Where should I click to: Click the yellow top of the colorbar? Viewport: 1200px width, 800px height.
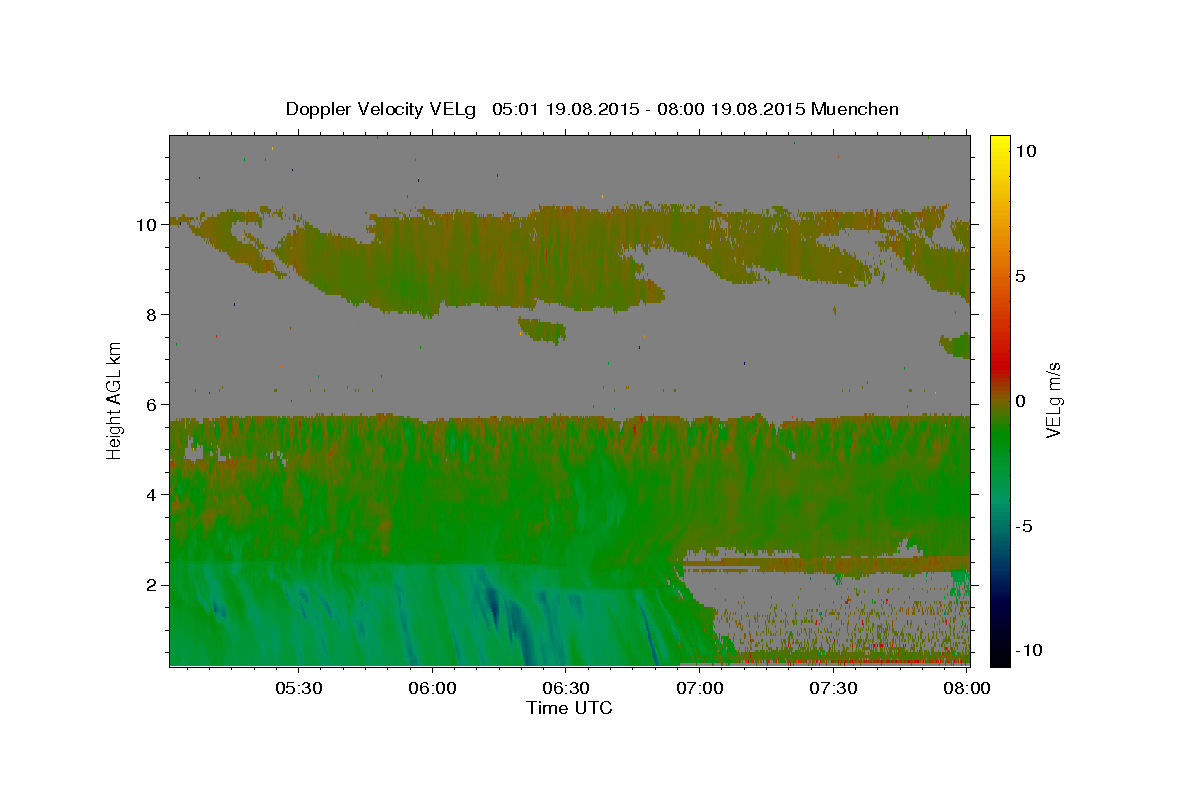point(999,142)
